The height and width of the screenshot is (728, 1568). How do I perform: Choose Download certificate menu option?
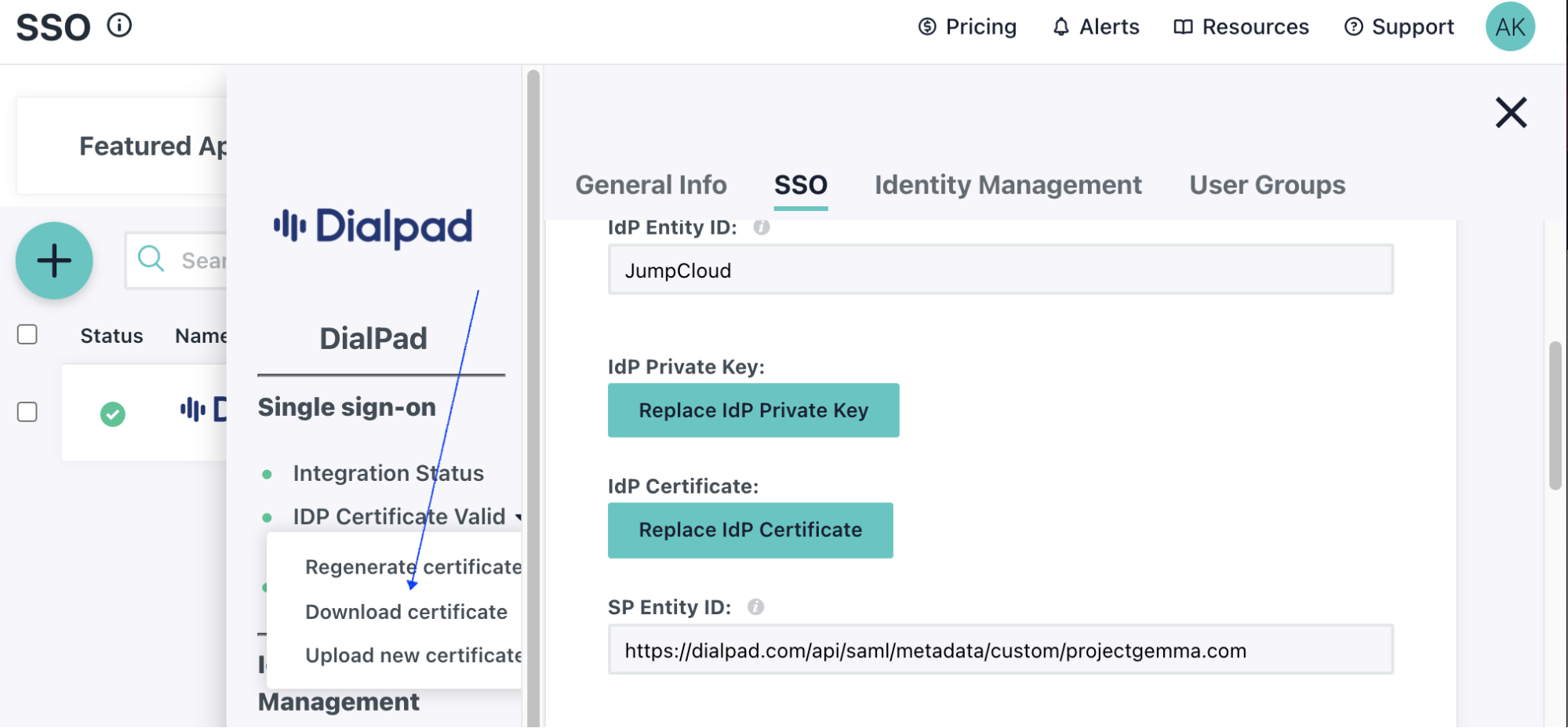pos(406,612)
